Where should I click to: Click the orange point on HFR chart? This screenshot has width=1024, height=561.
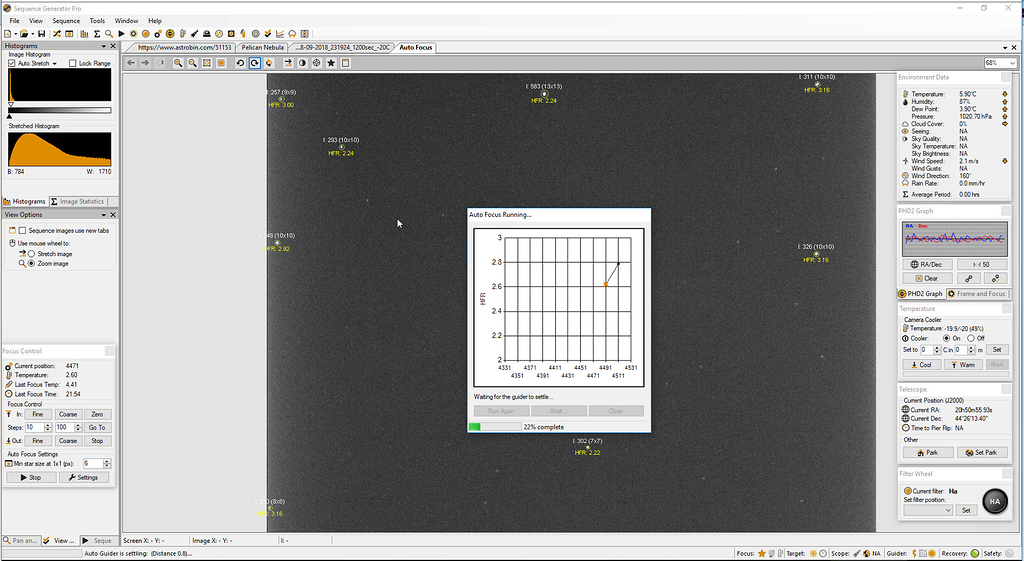click(606, 284)
